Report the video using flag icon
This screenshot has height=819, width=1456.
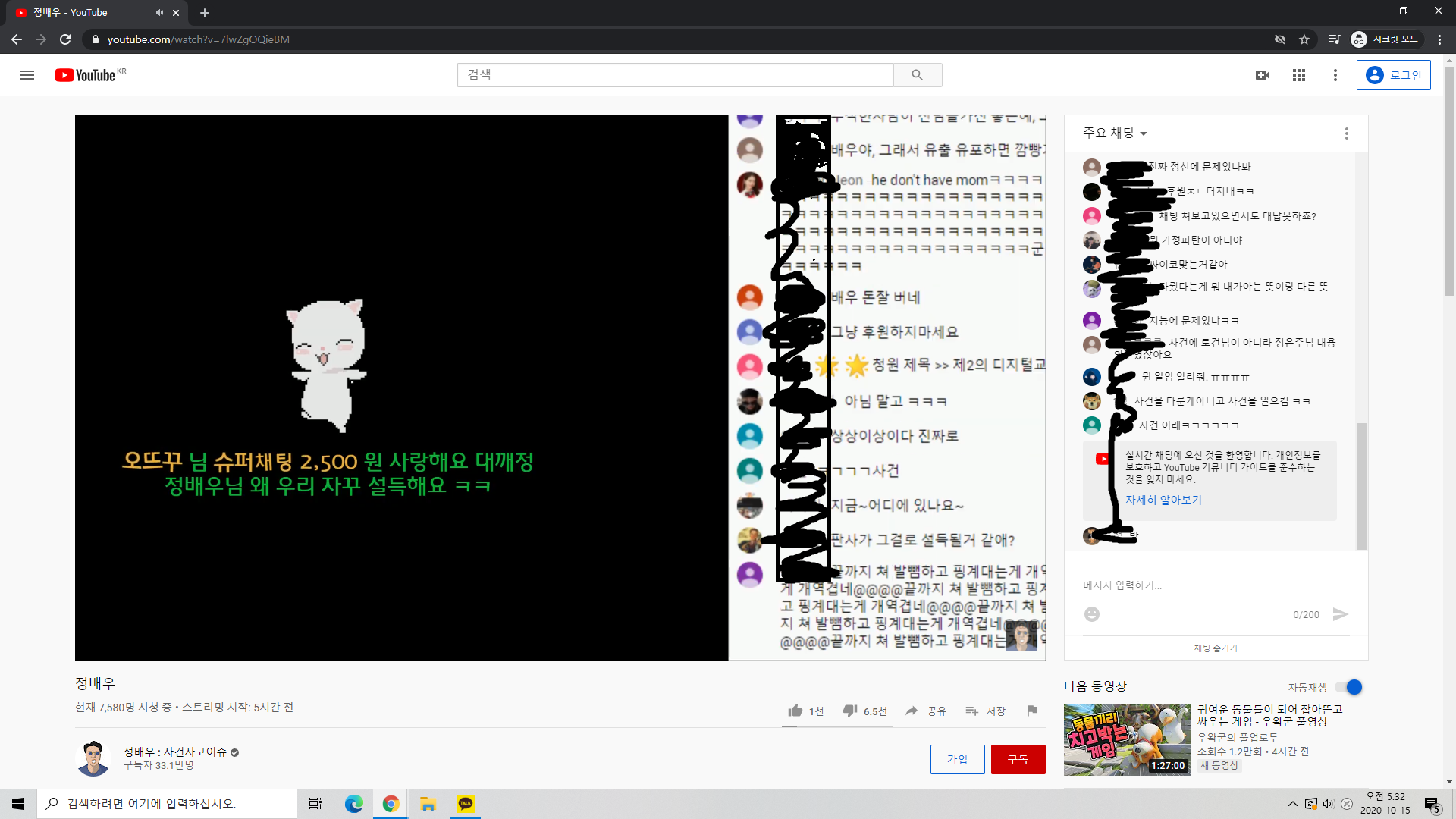point(1032,711)
